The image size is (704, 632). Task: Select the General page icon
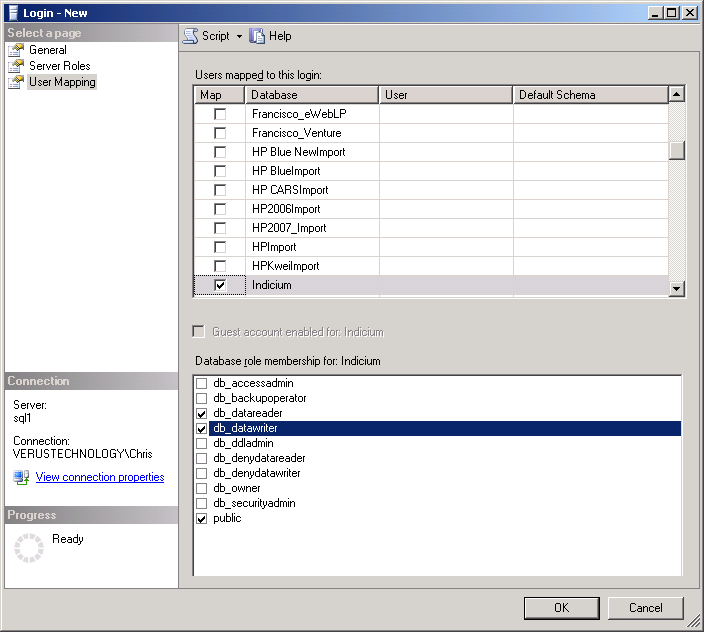coord(16,50)
